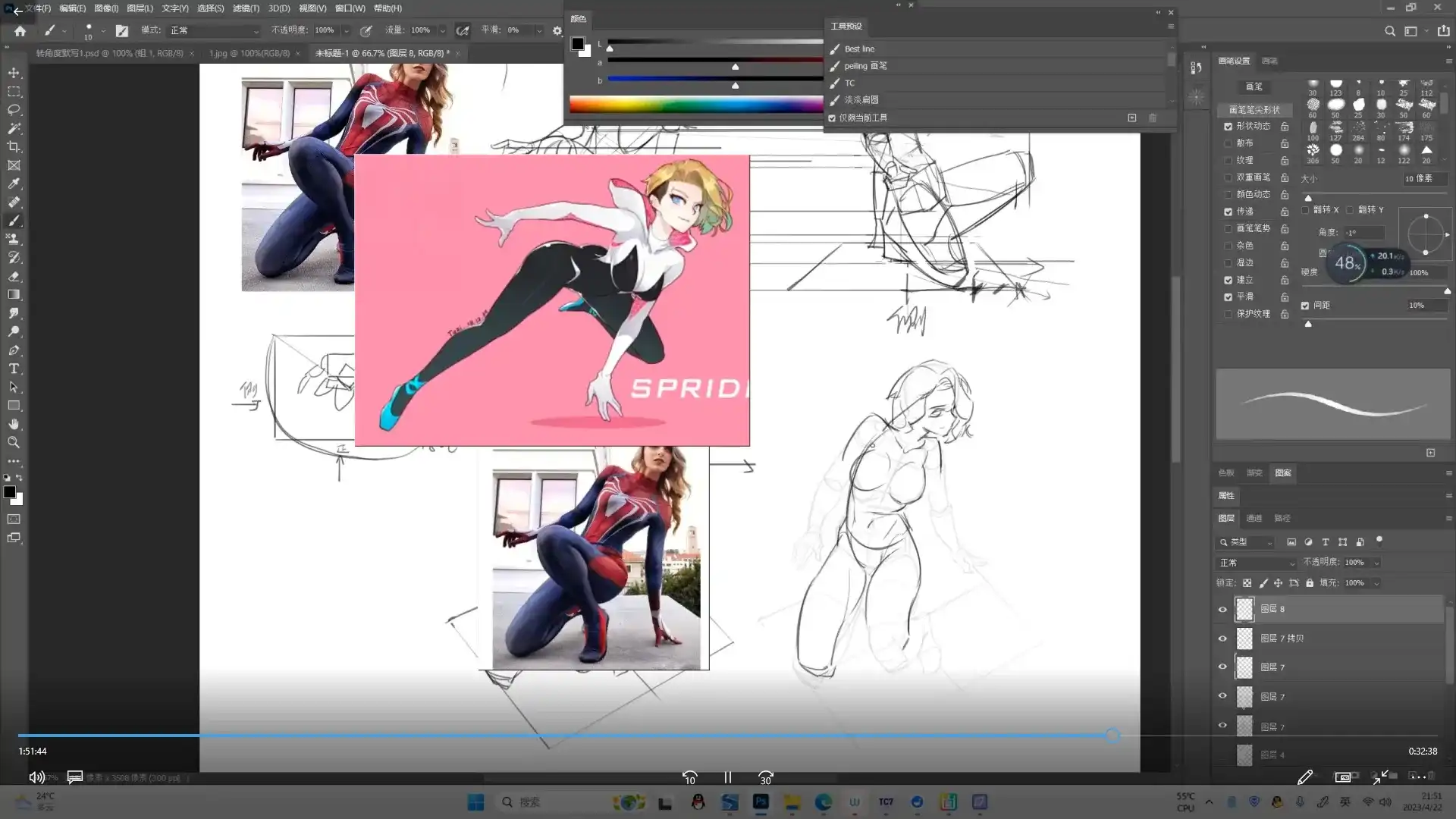Select the Eyedropper tool
Screen dimensions: 1456x819
pos(14,184)
